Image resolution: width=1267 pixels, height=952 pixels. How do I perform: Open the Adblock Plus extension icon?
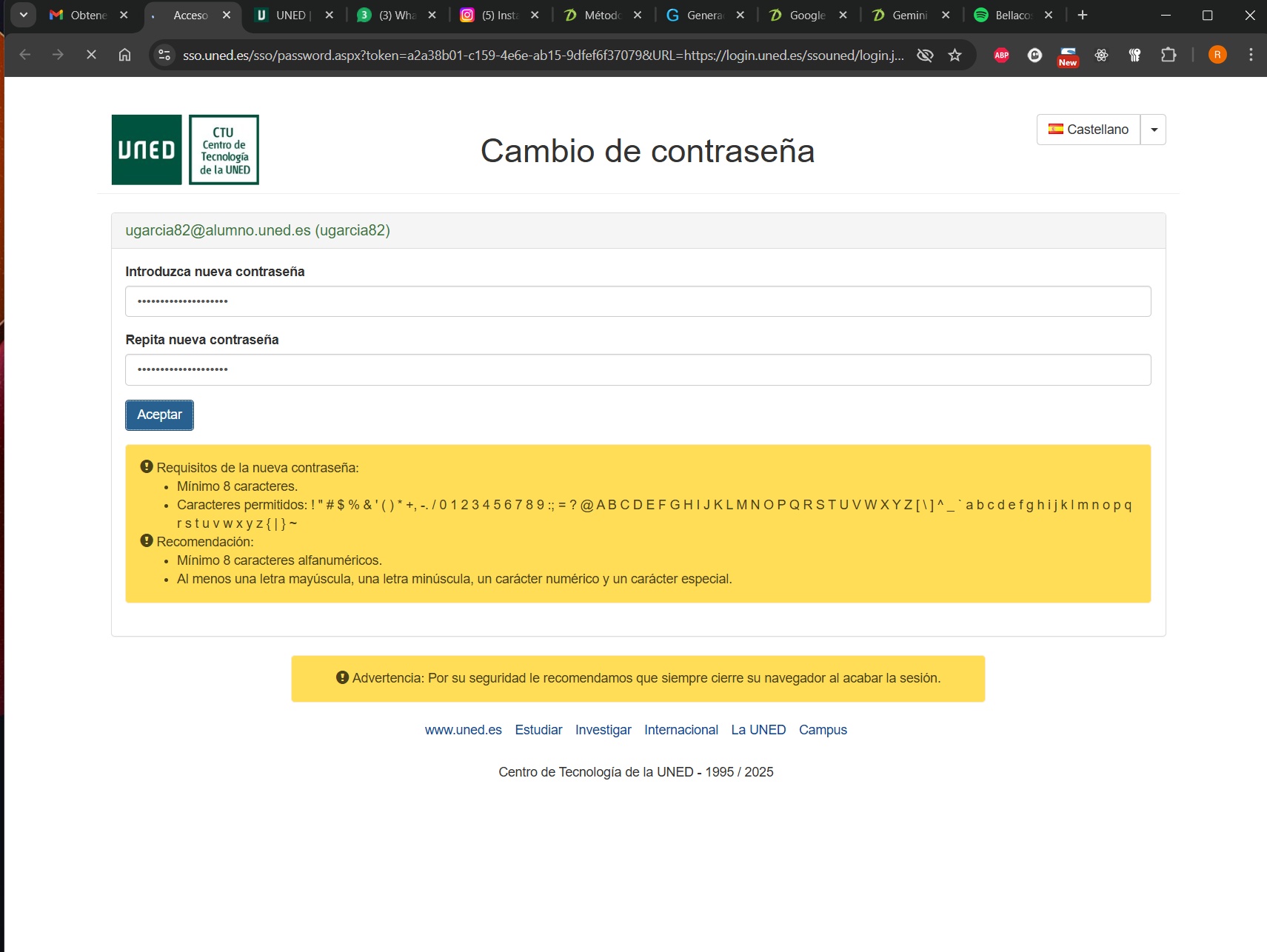click(1002, 55)
